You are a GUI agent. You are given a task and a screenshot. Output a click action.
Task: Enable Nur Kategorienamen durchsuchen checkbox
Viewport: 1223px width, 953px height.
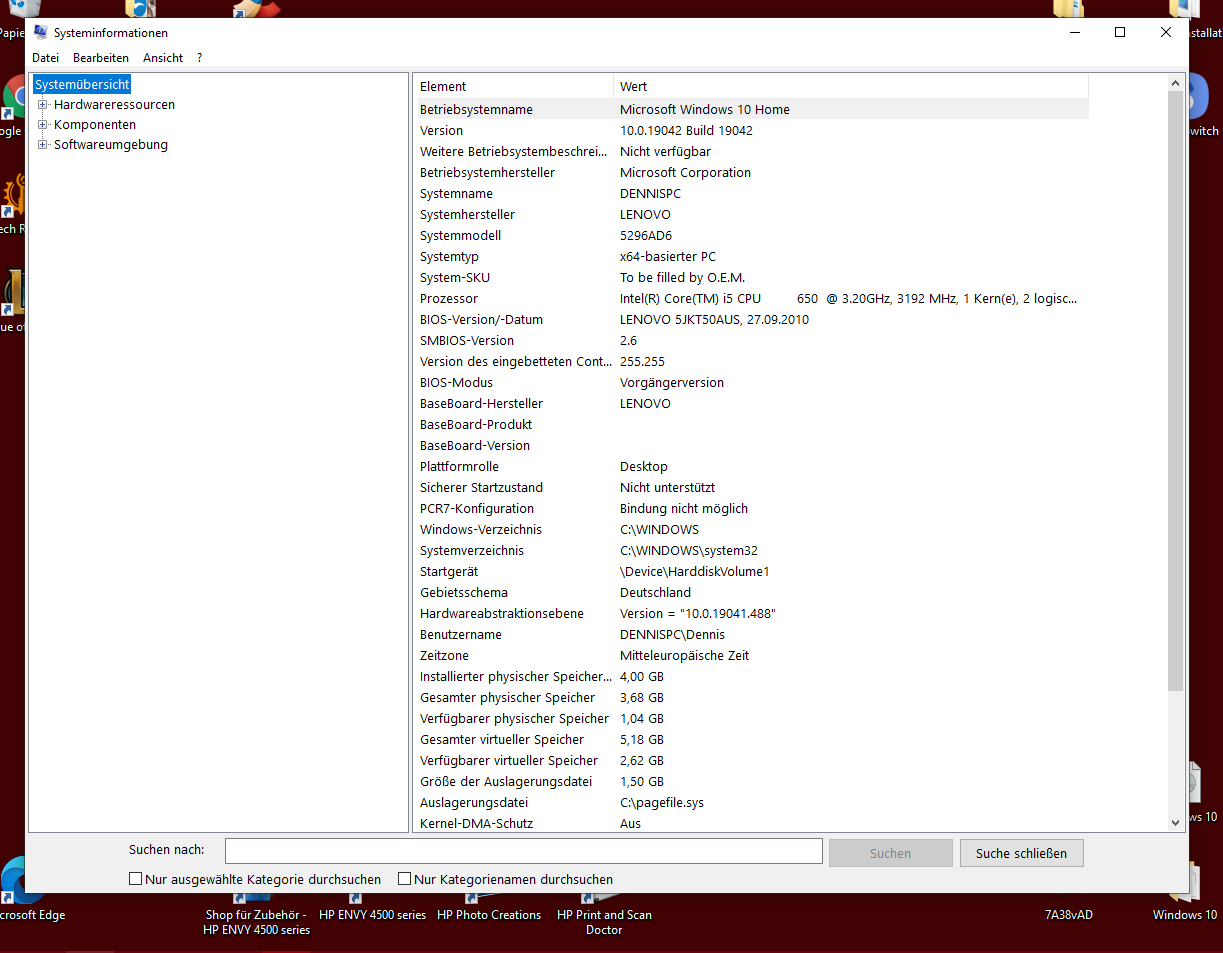pos(404,879)
